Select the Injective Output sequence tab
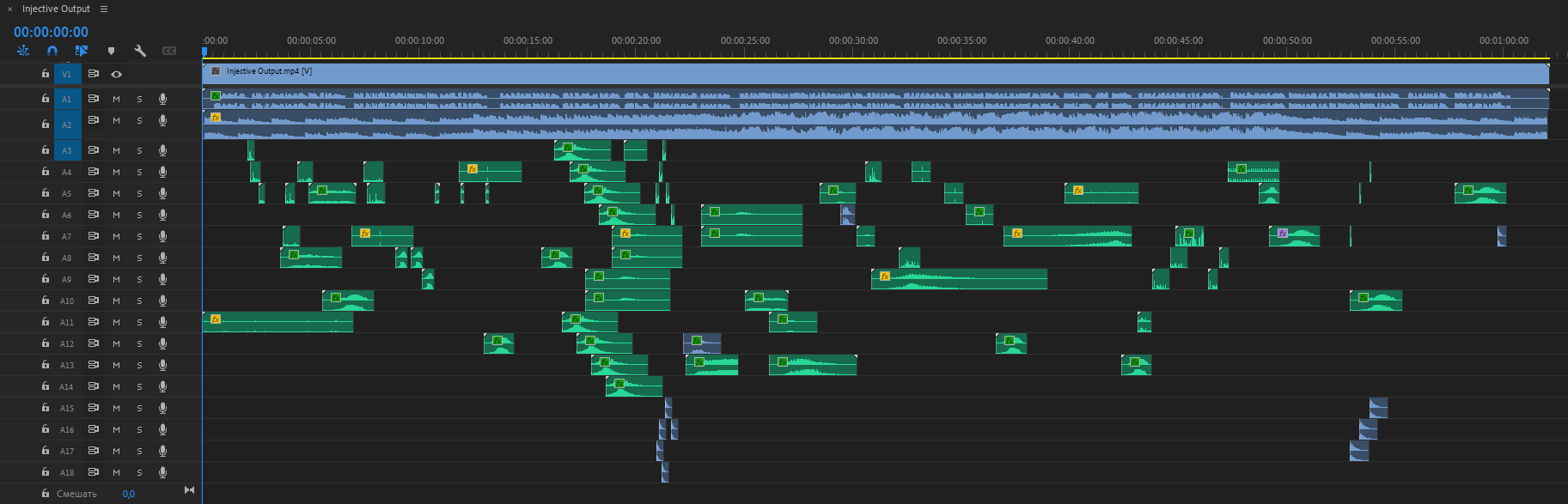Image resolution: width=1568 pixels, height=504 pixels. click(x=56, y=9)
